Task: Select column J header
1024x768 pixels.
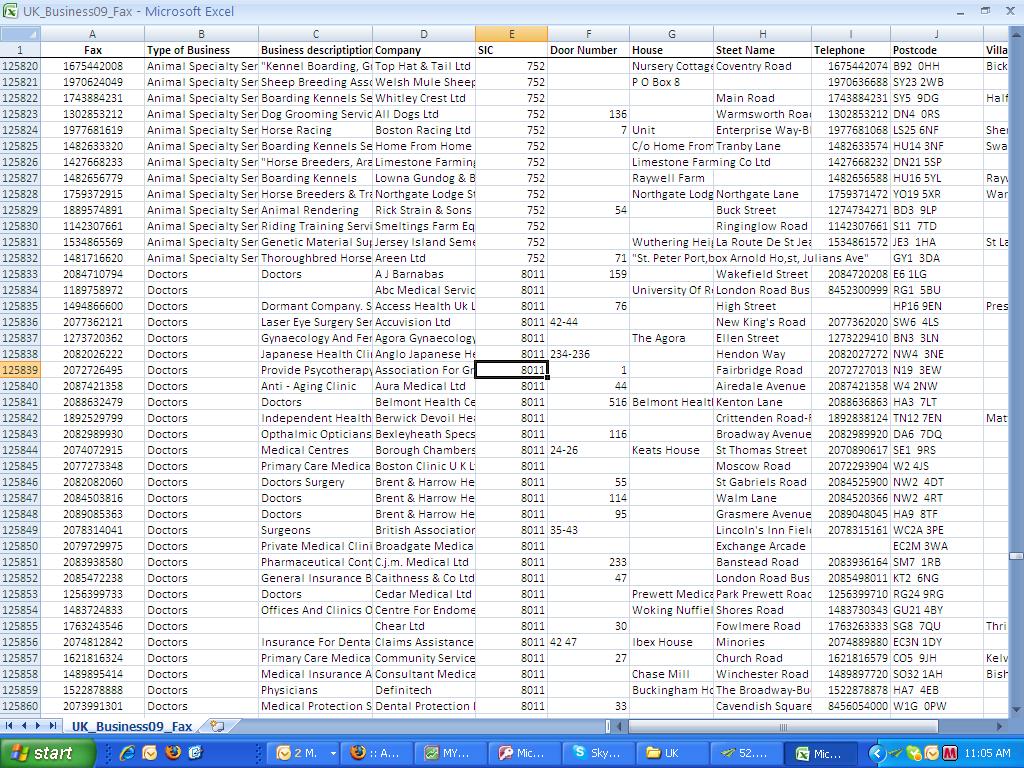Action: [x=936, y=33]
